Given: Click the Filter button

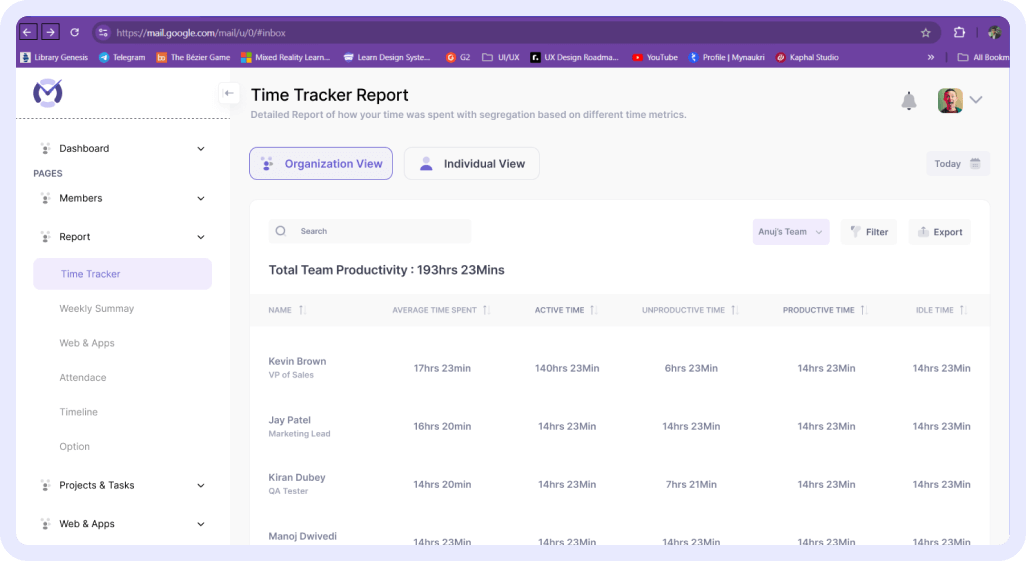Looking at the screenshot, I should [868, 232].
